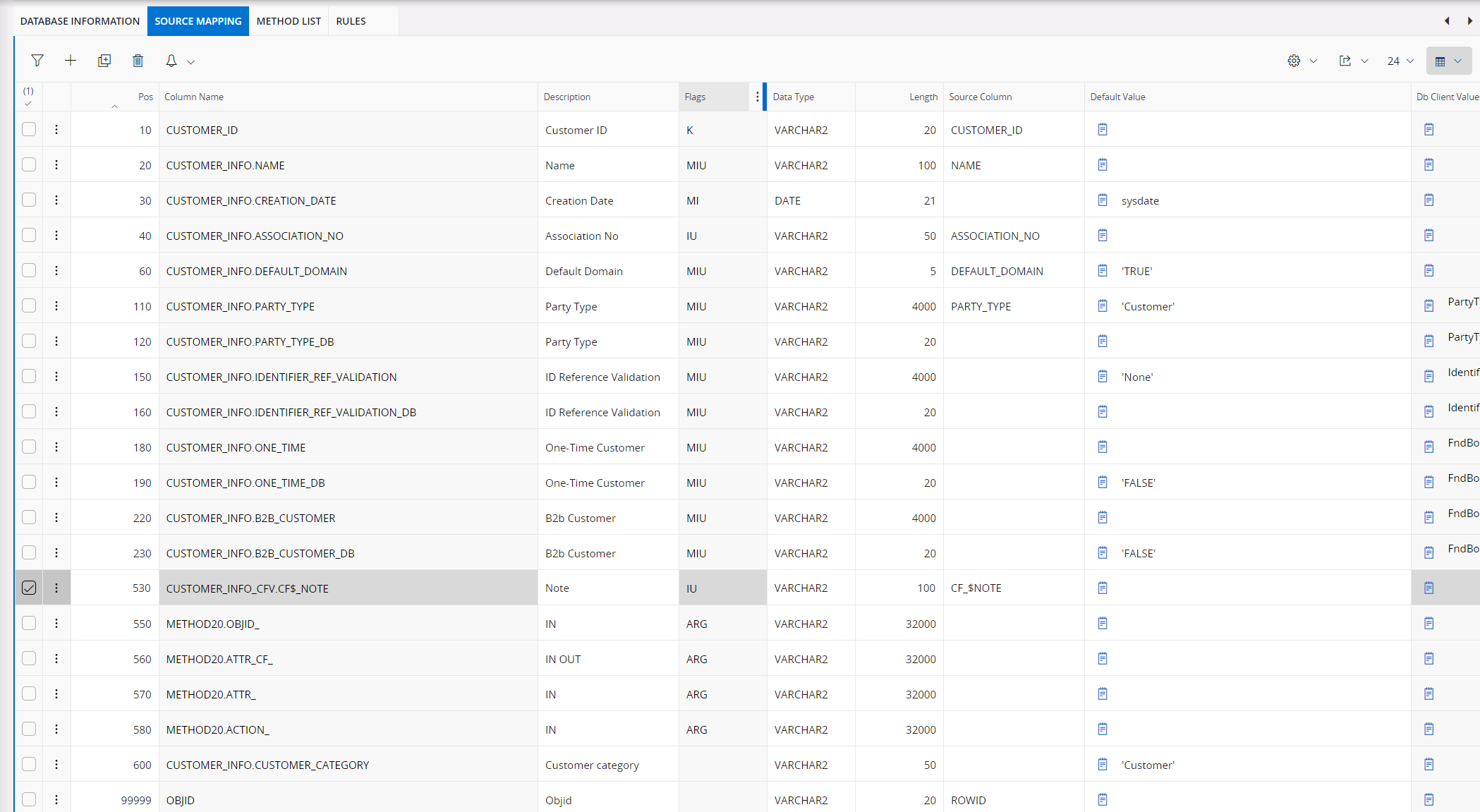Delete selected rows with the trash icon

click(138, 61)
